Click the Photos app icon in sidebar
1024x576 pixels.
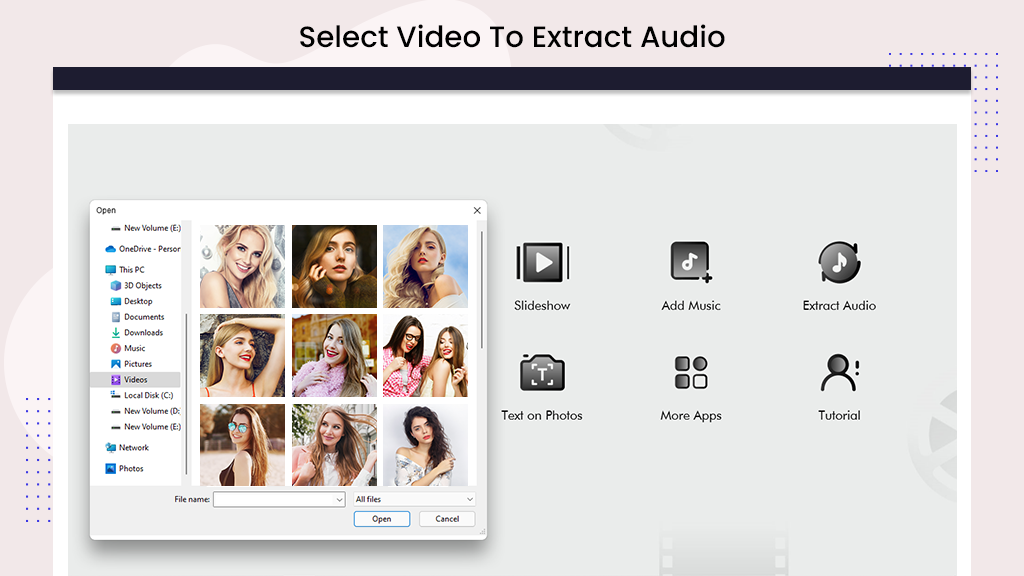[110, 468]
